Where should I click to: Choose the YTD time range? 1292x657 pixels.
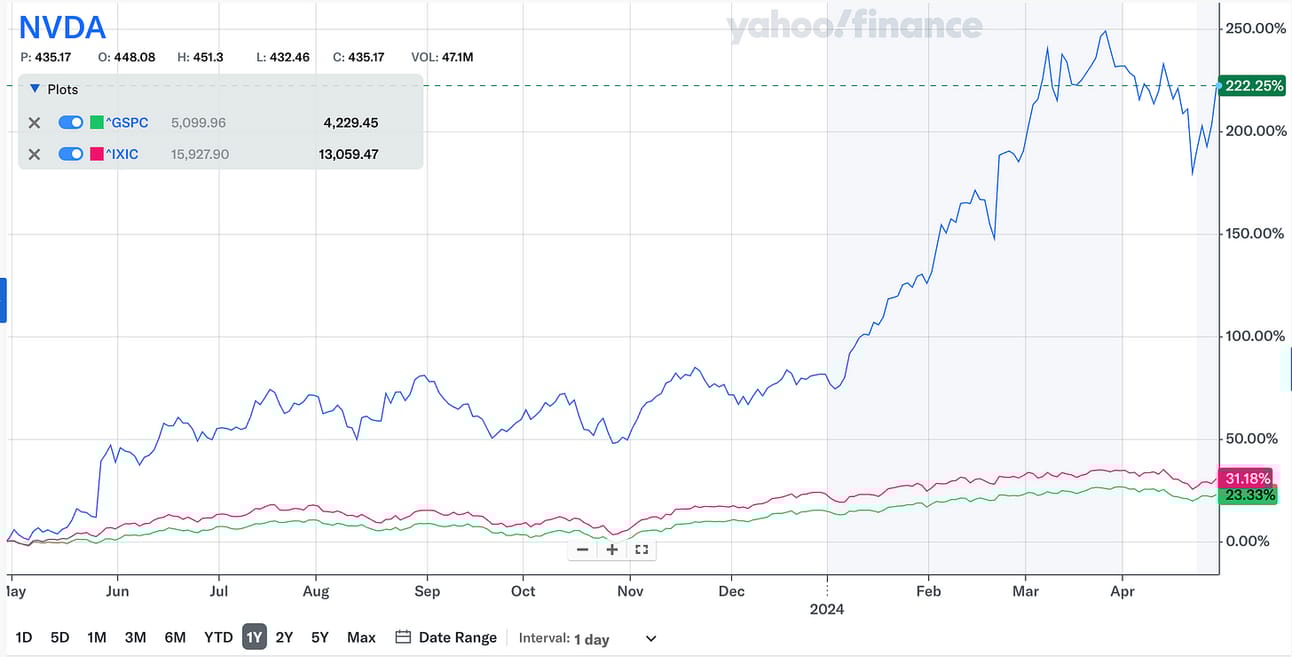[218, 637]
